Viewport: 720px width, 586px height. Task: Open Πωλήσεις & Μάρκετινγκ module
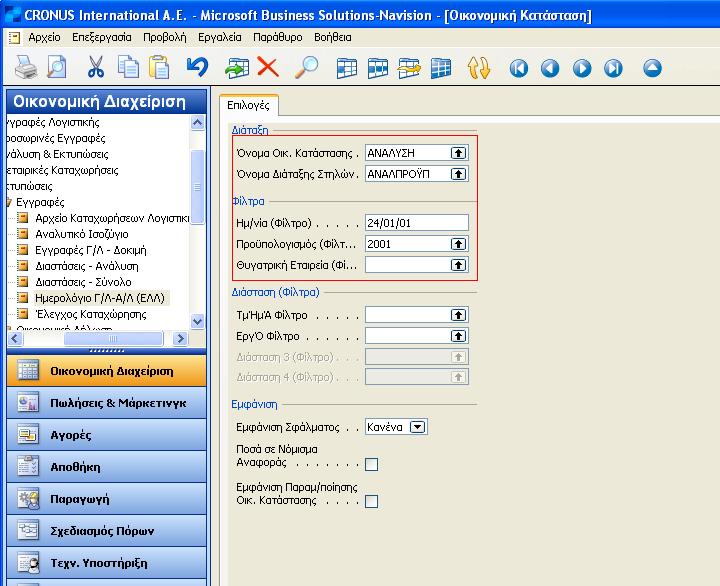107,403
